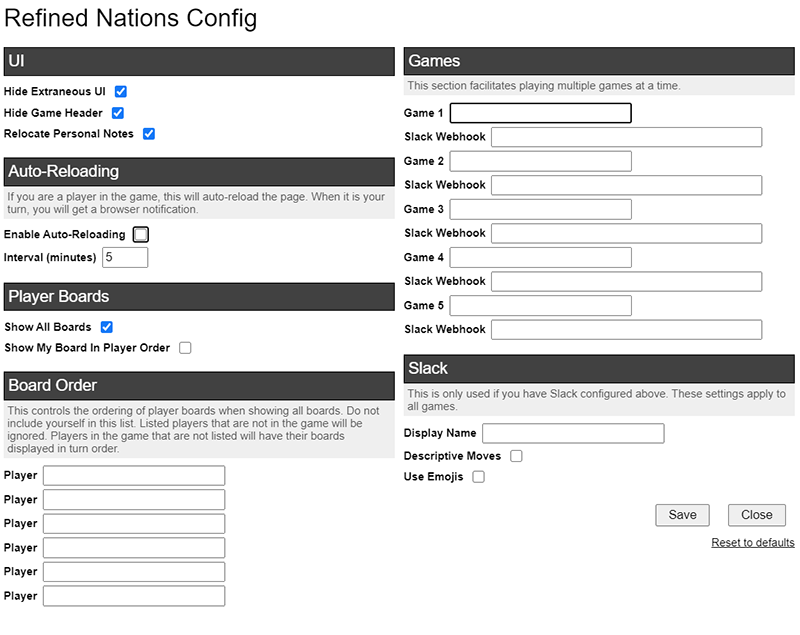Screen dimensions: 800x635
Task: Select the Slack Webhook field under Game 5
Action: click(x=627, y=329)
